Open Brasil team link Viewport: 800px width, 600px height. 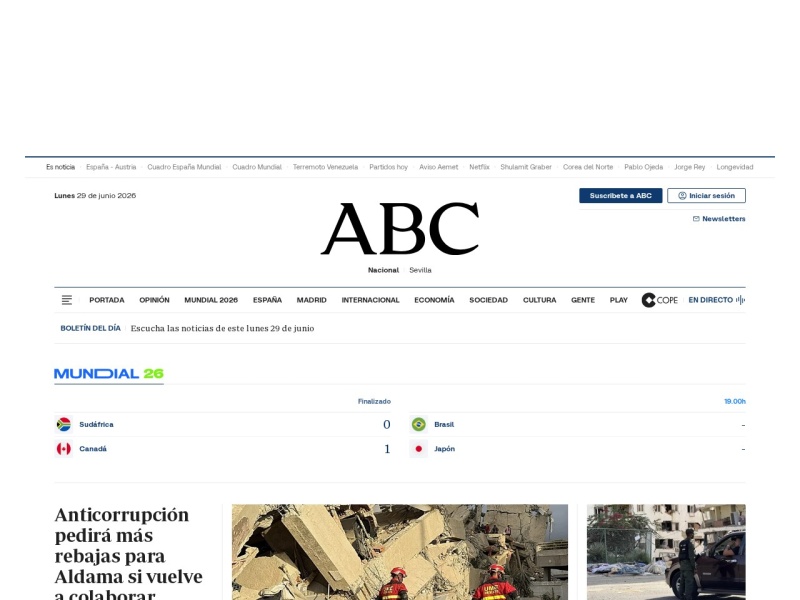444,424
